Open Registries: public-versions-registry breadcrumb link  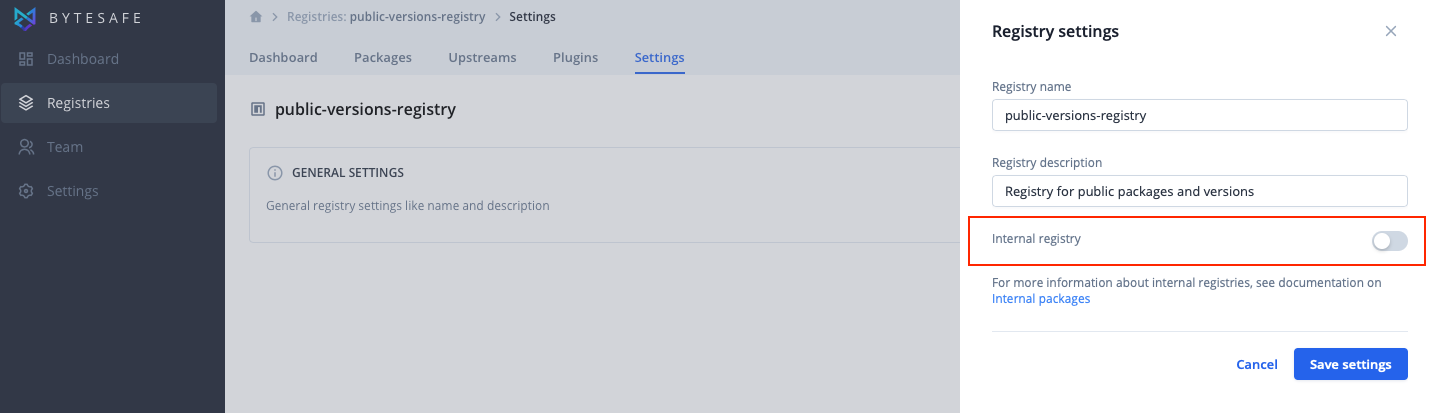click(386, 17)
